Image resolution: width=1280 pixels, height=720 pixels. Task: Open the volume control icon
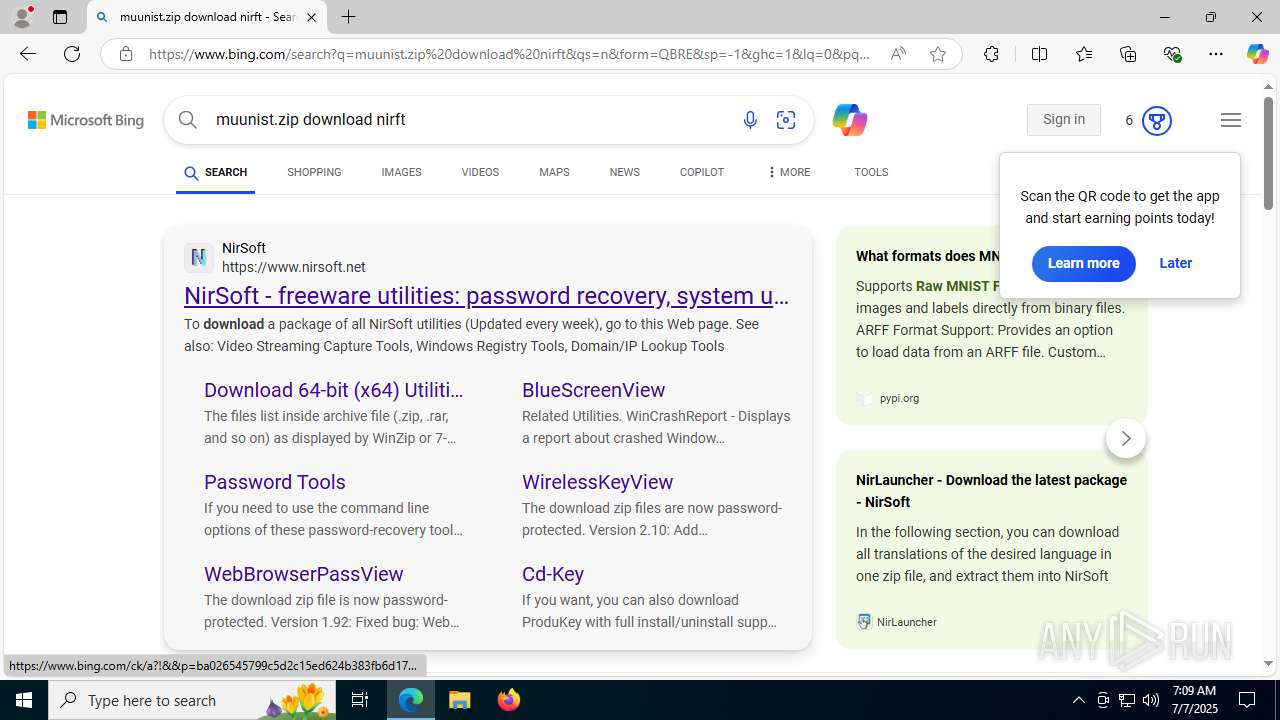(1151, 700)
